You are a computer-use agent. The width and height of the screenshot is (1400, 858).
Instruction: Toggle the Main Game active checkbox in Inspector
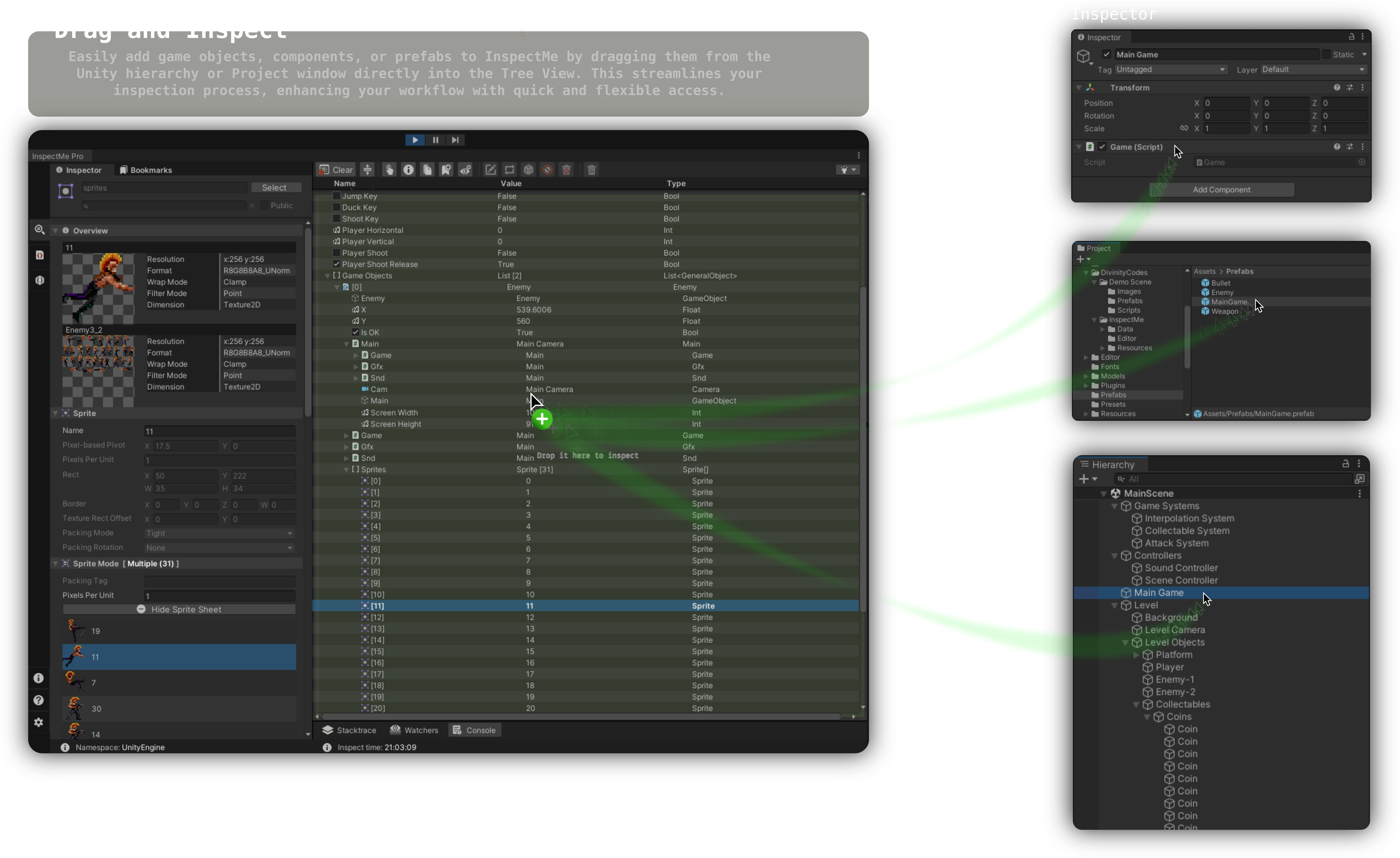point(1106,55)
